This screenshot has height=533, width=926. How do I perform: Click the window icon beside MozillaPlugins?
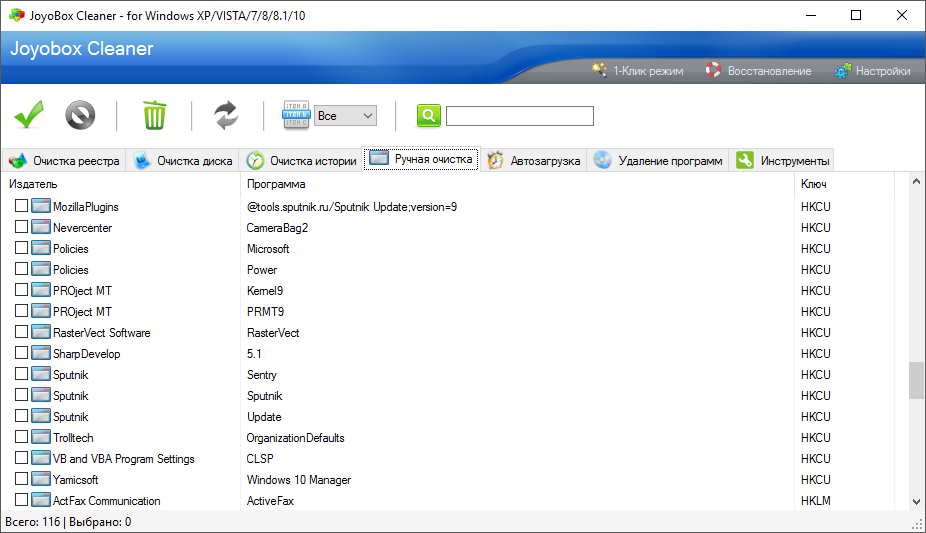tap(41, 205)
